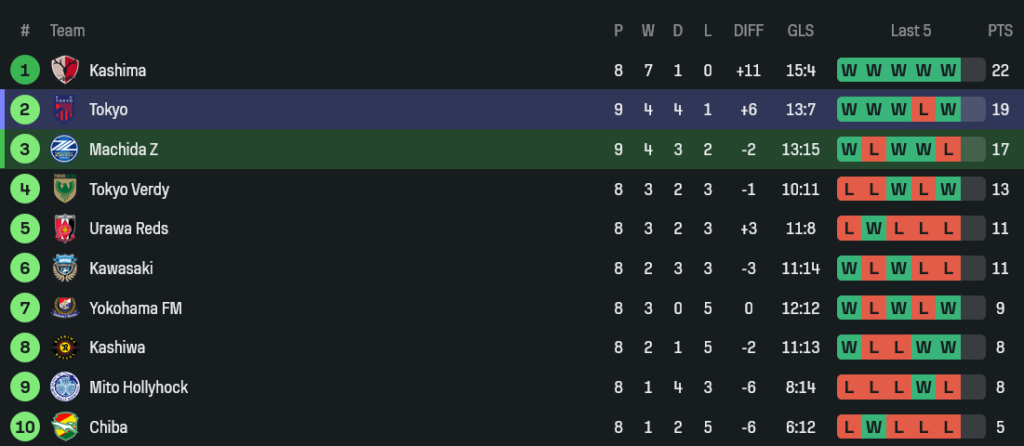Open the Kashima team name link
Viewport: 1024px width, 446px height.
pyautogui.click(x=117, y=70)
